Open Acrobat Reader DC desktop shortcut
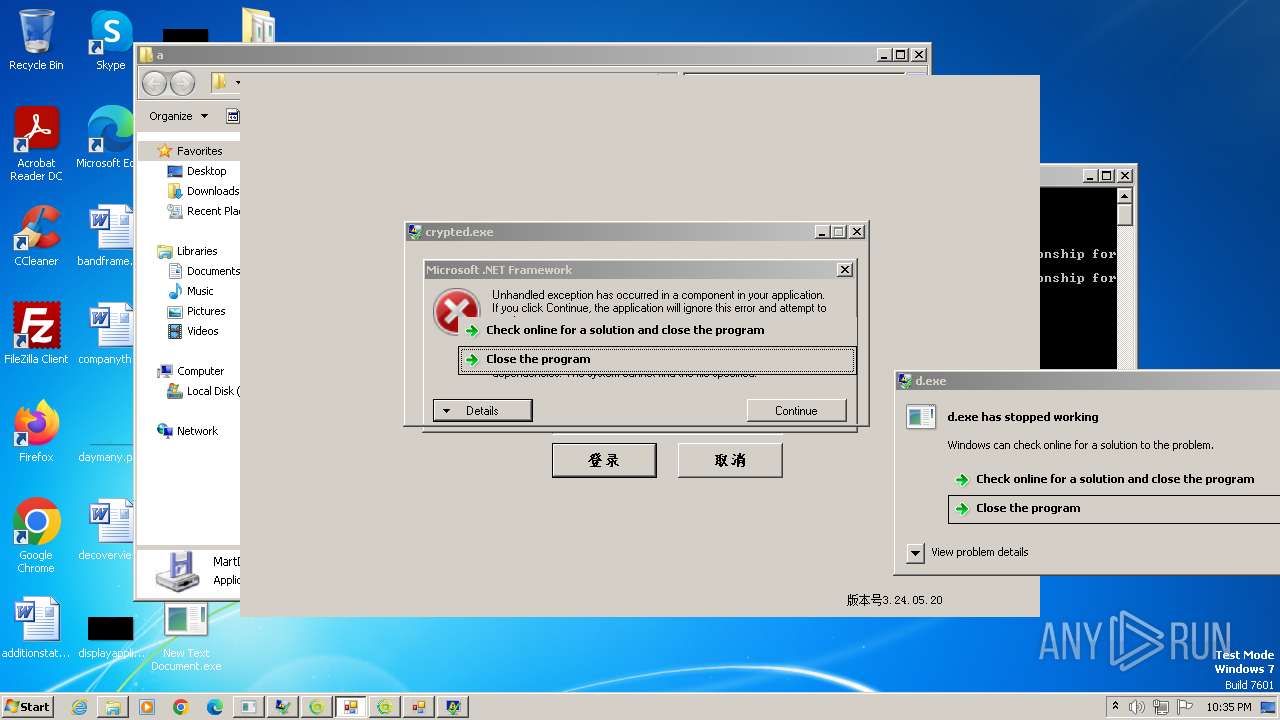The width and height of the screenshot is (1280, 720). pos(36,144)
